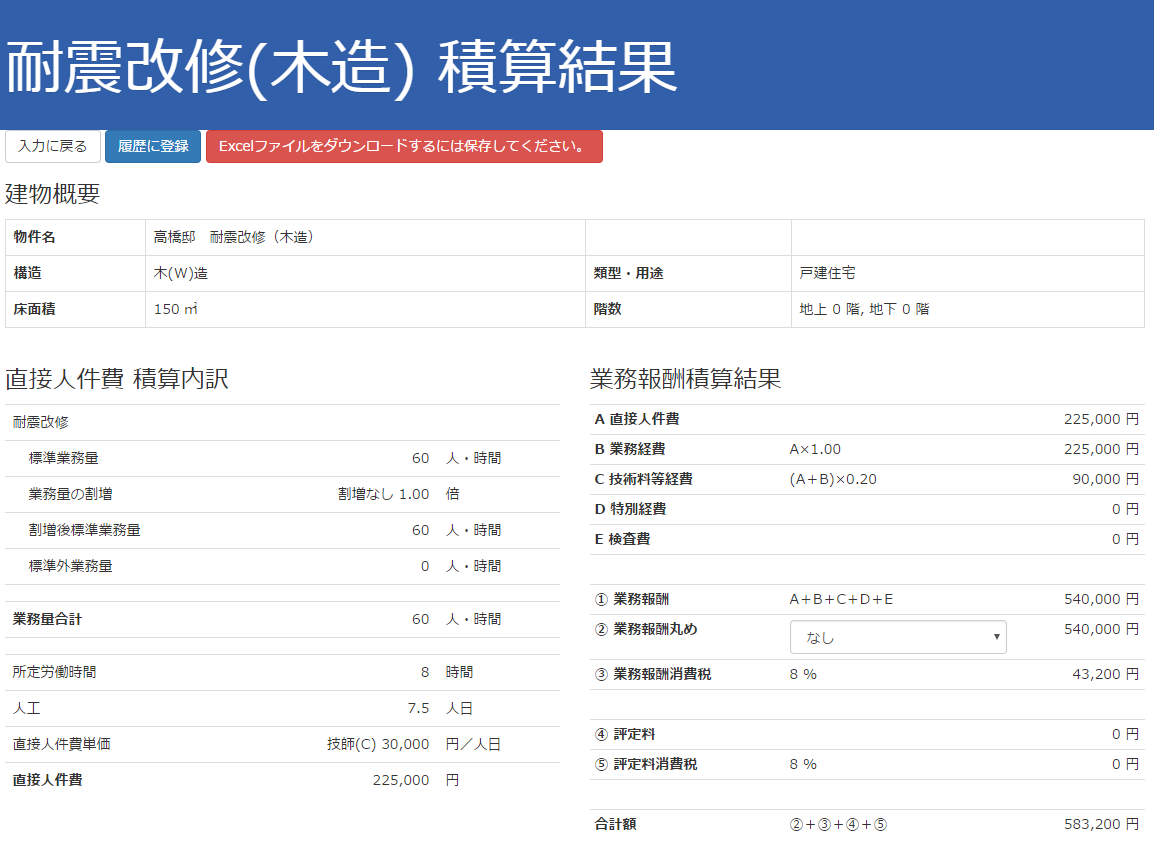The width and height of the screenshot is (1154, 854).
Task: Click the amount 90,000 円
Action: pos(1105,479)
